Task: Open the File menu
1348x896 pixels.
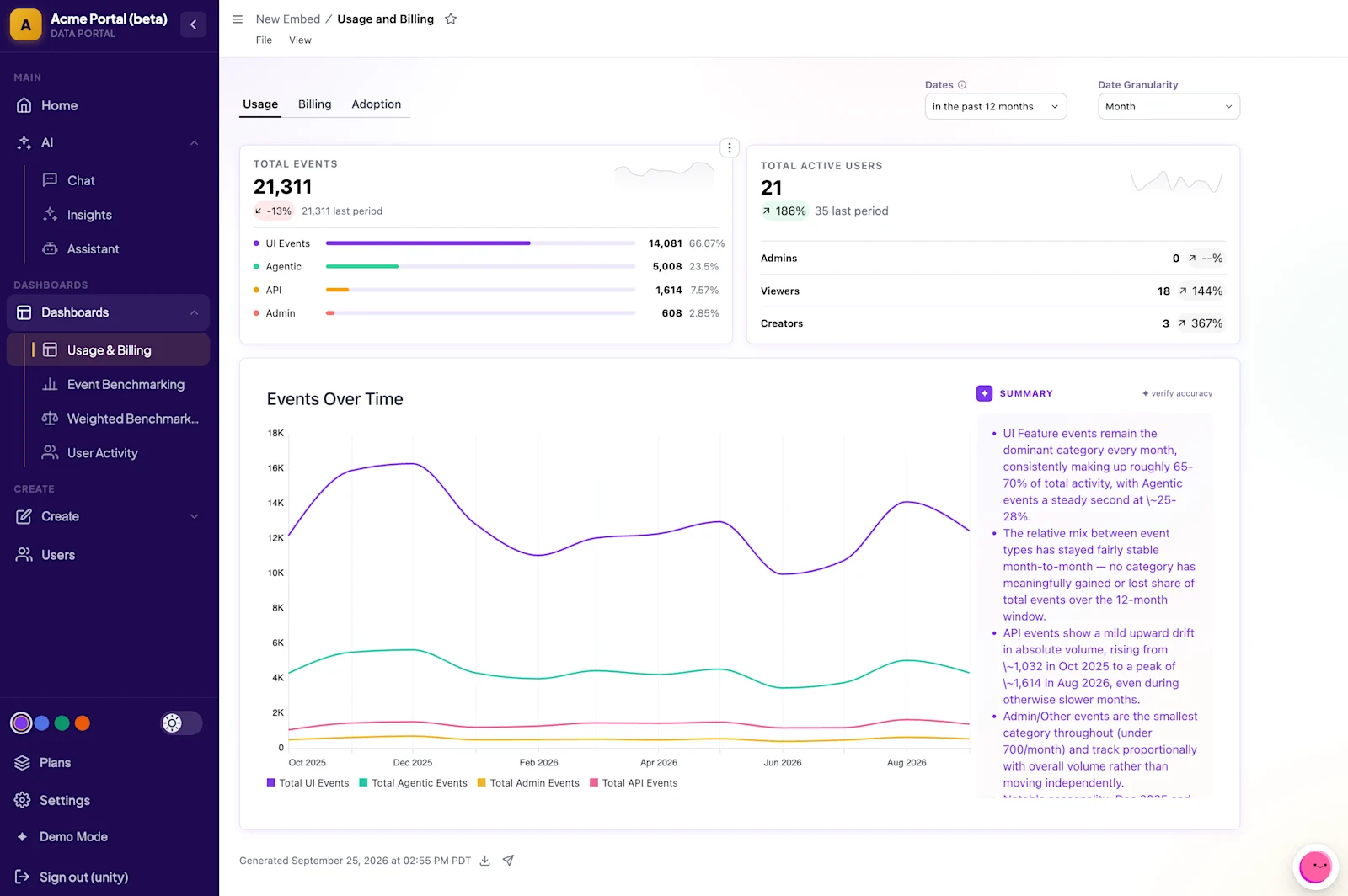Action: coord(264,40)
